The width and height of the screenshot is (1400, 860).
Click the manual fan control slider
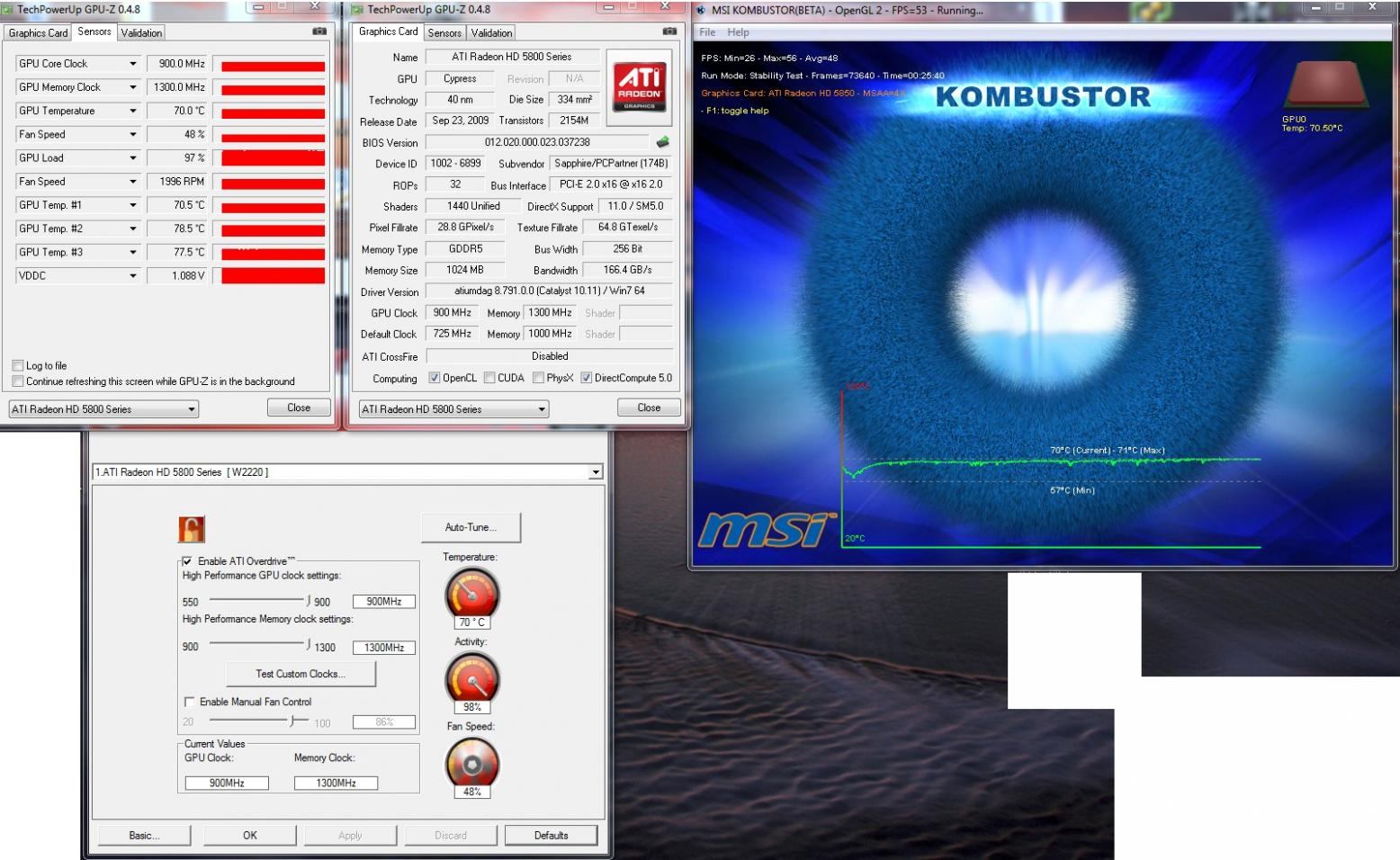[259, 720]
